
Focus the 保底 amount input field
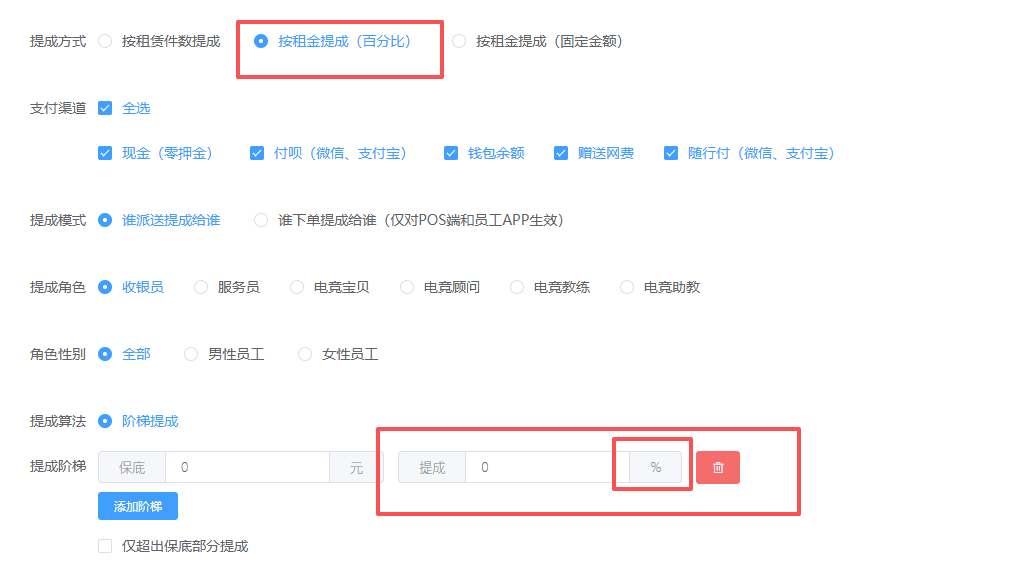(247, 467)
